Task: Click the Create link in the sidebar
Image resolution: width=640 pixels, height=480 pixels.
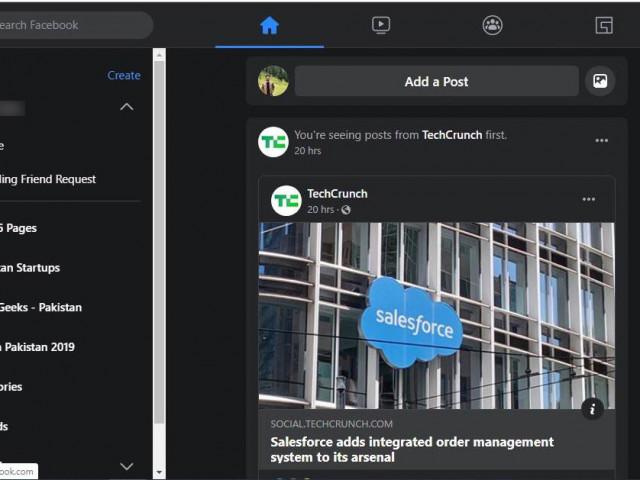Action: point(124,76)
